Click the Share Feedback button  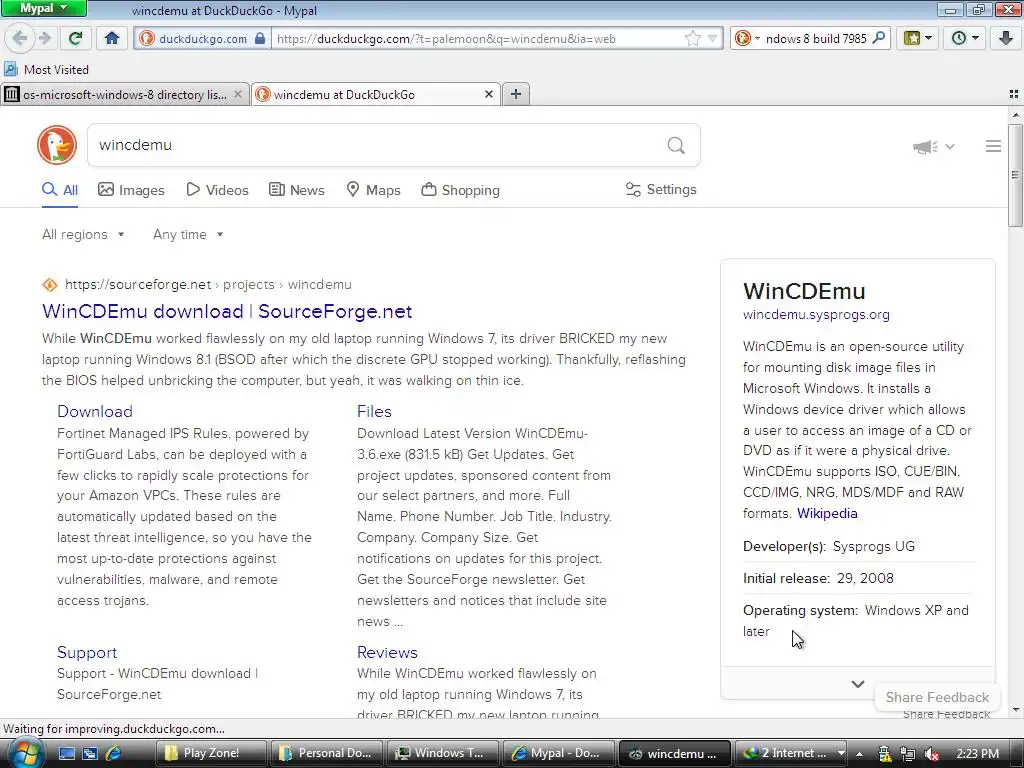point(937,697)
